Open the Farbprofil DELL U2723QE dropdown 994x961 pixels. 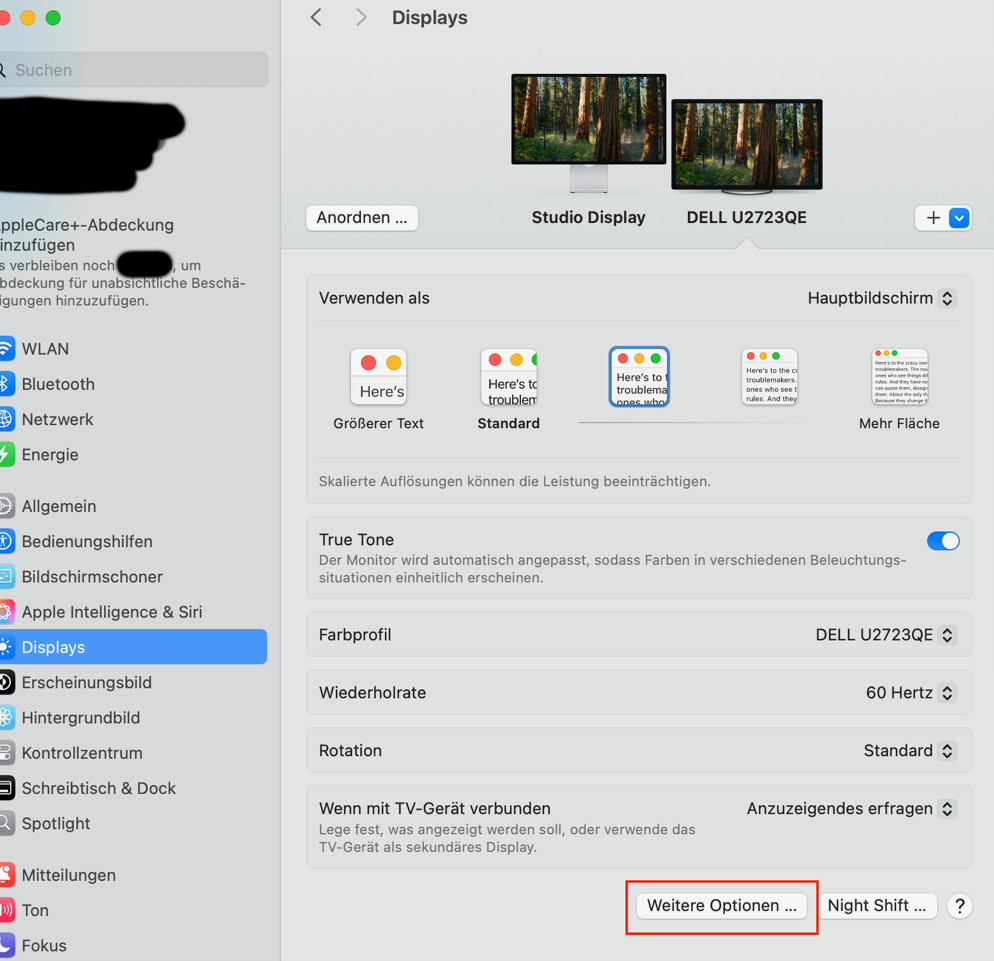pos(885,635)
